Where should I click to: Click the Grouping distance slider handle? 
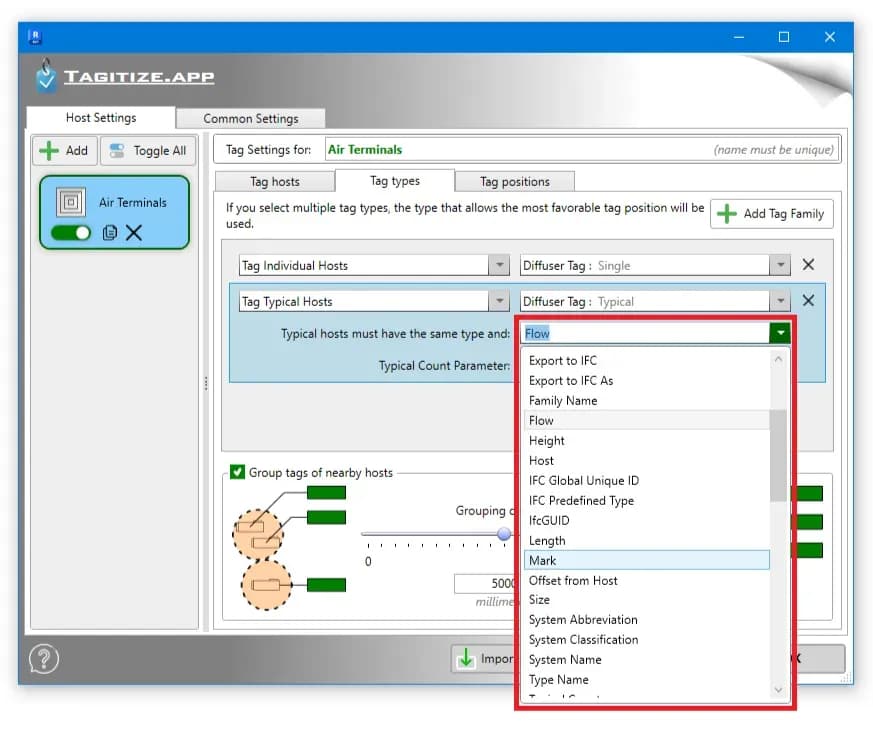pos(504,534)
